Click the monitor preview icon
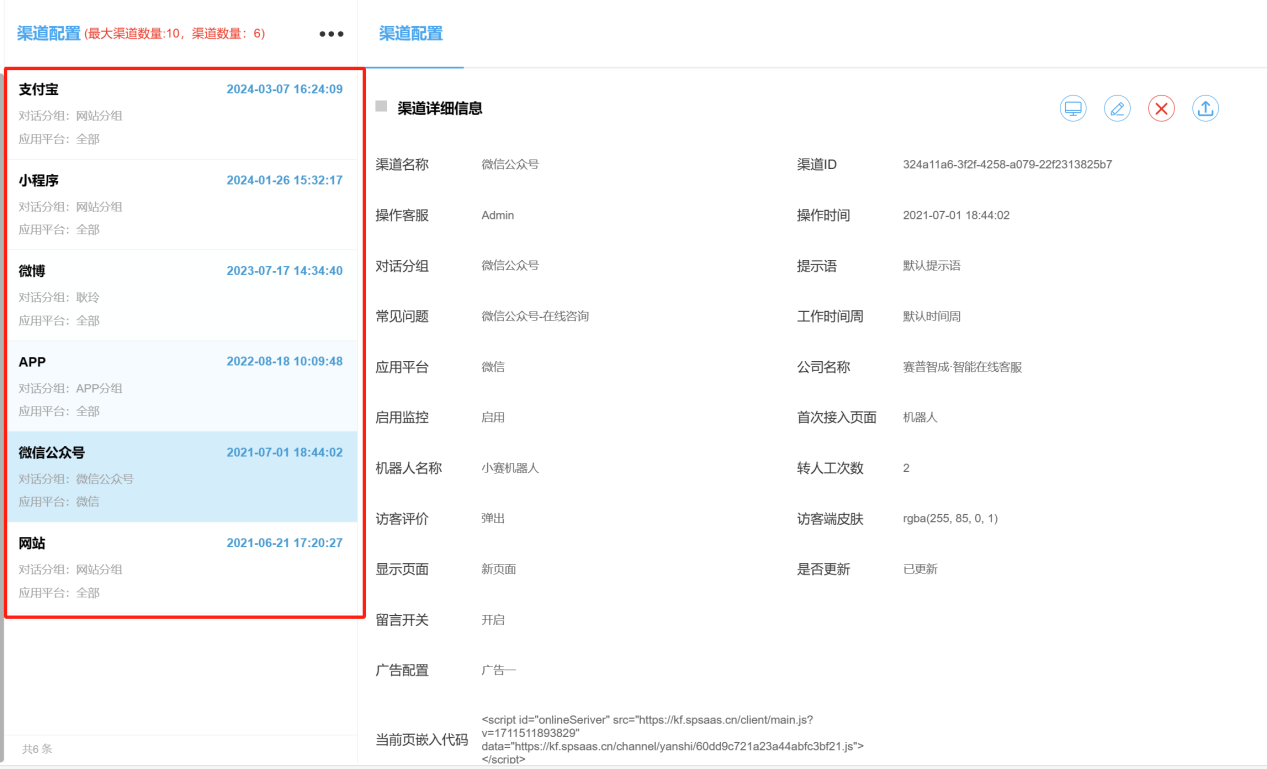Screen dimensions: 1267x769 [1073, 109]
